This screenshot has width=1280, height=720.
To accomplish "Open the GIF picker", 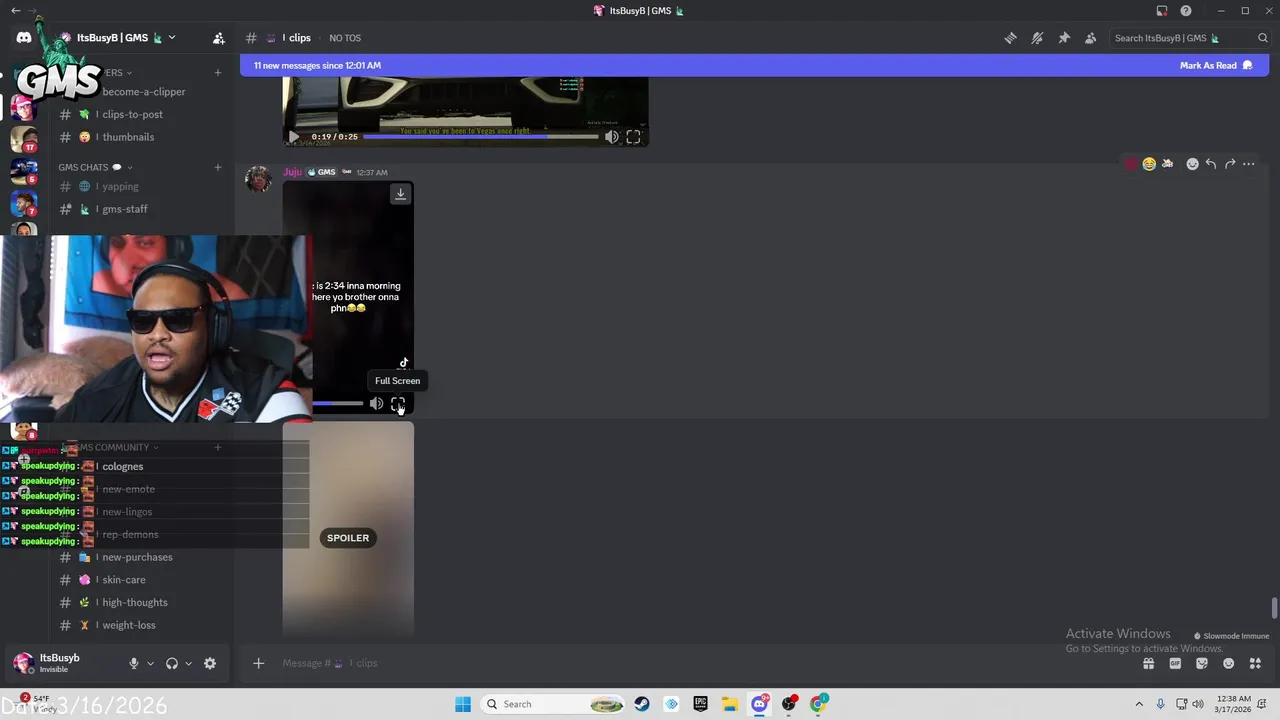I will click(1175, 663).
